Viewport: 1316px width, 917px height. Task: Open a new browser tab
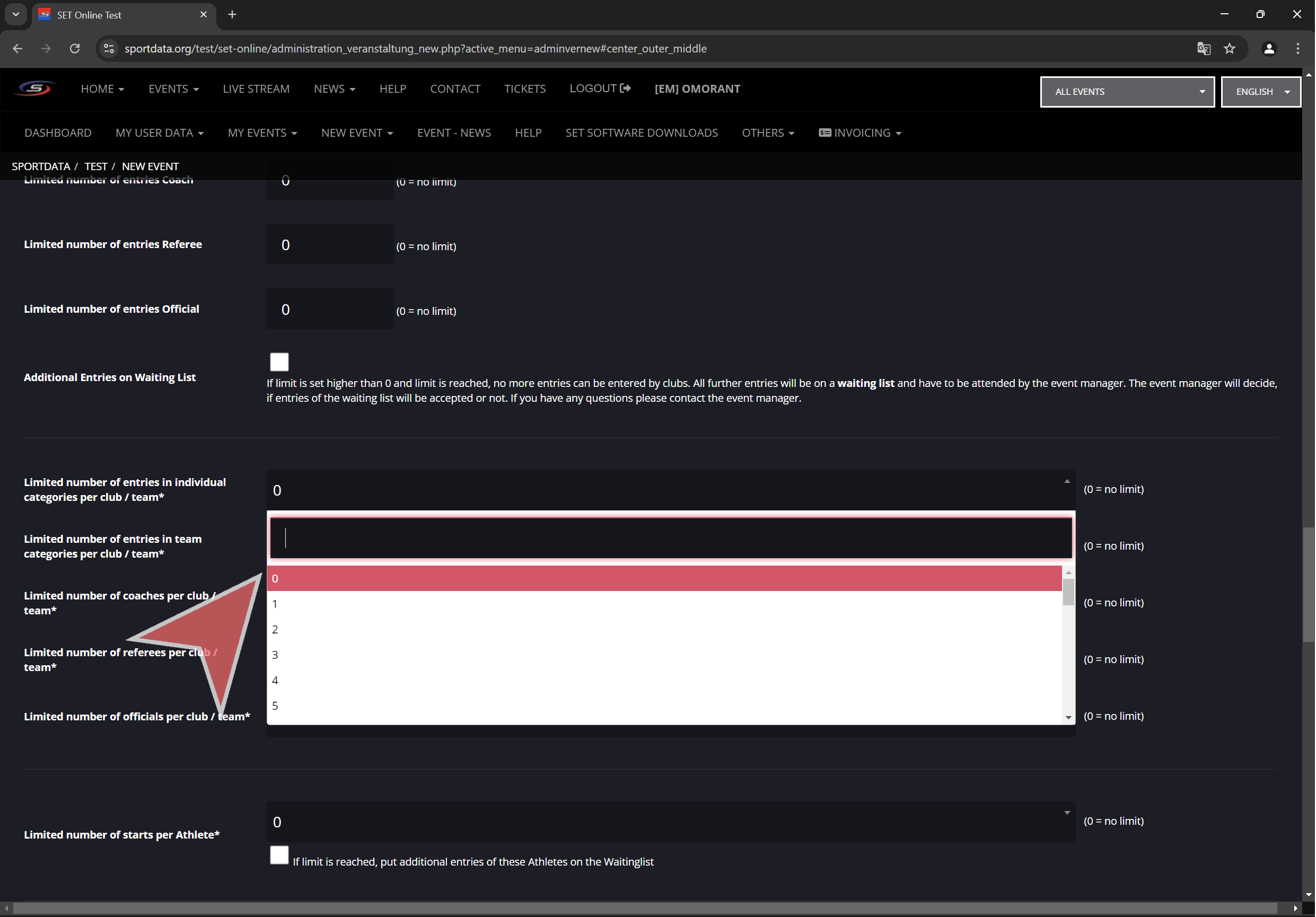click(x=232, y=15)
